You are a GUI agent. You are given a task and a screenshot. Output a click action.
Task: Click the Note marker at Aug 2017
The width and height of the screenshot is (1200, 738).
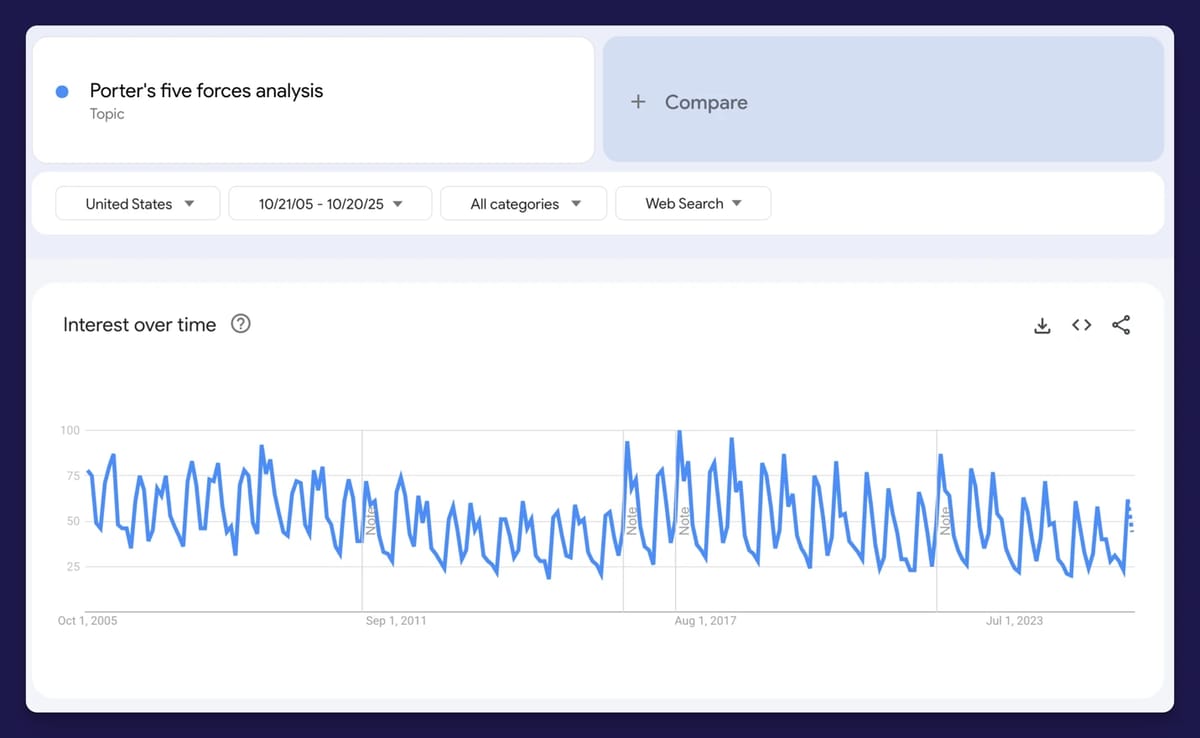coord(684,521)
